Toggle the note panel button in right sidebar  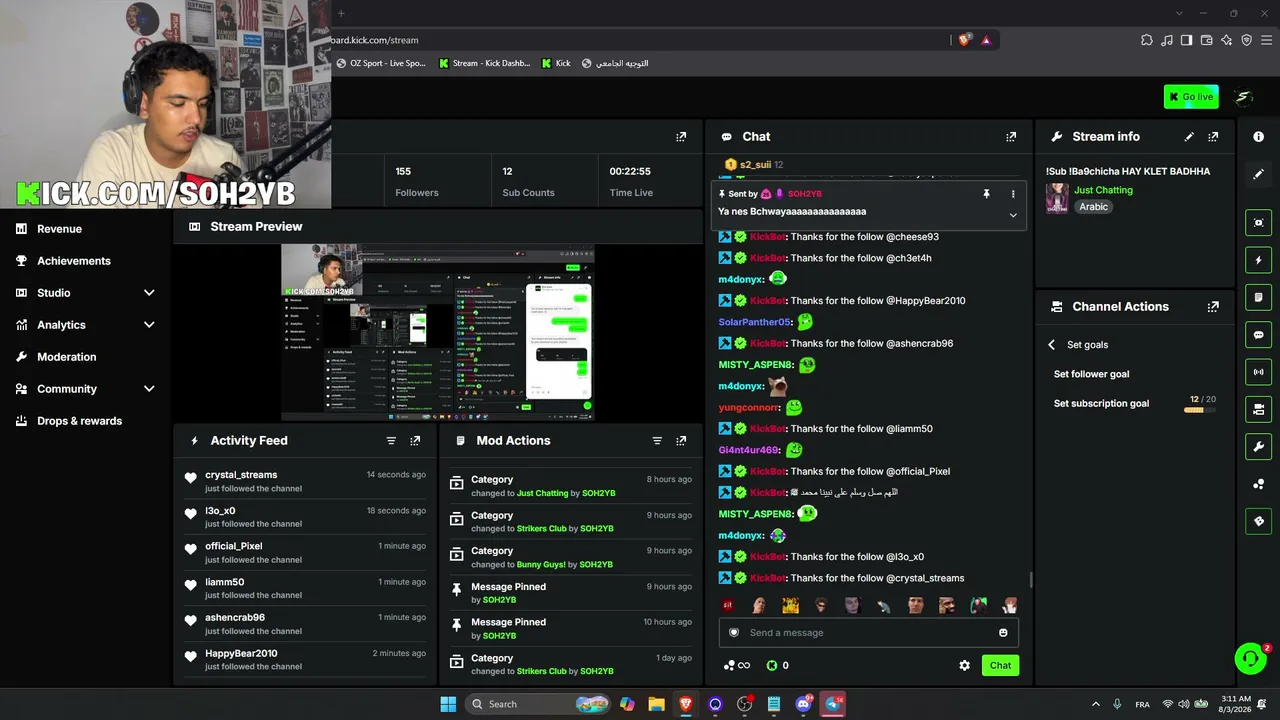pos(1258,297)
